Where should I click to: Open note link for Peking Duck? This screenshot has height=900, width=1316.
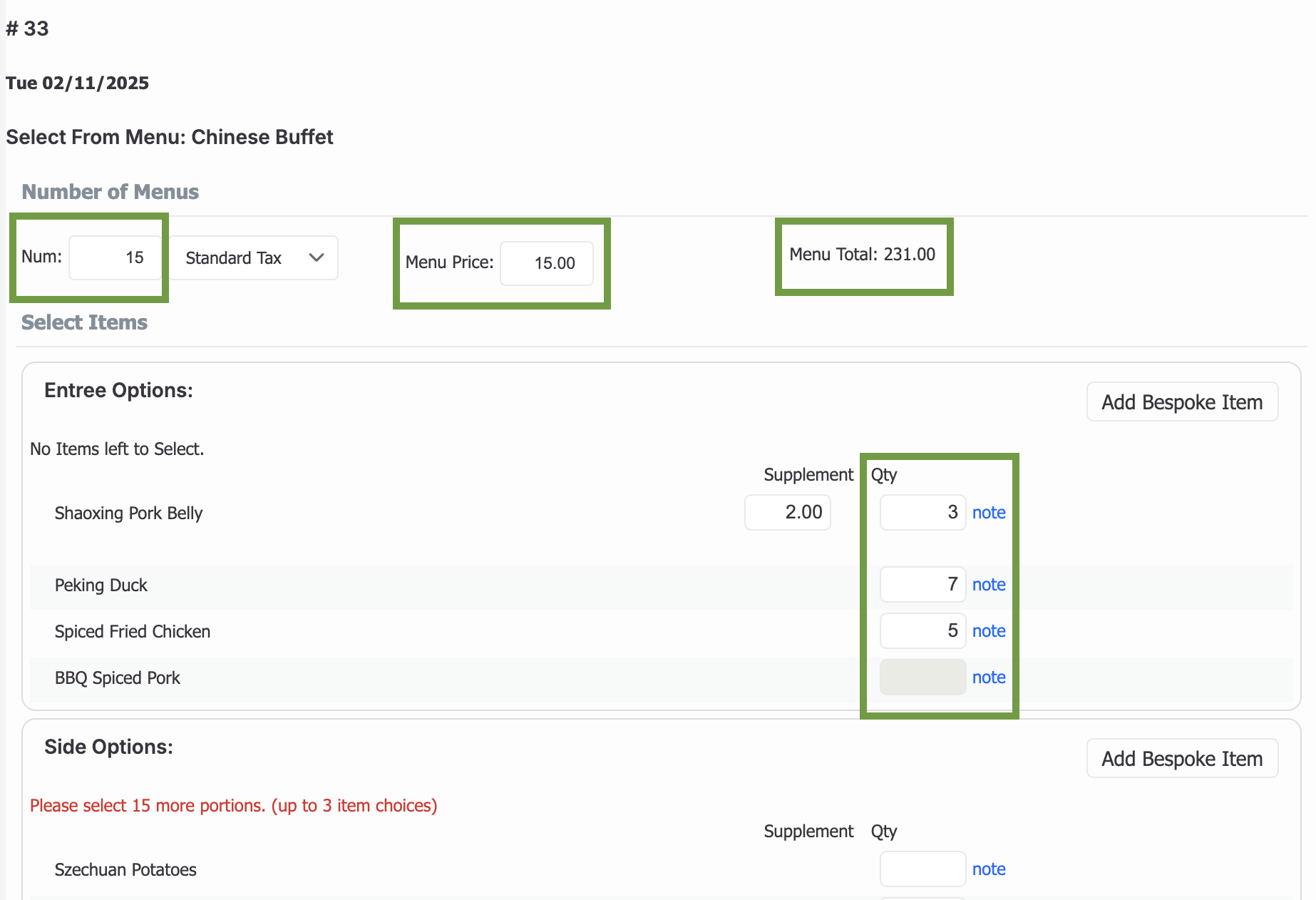(988, 585)
